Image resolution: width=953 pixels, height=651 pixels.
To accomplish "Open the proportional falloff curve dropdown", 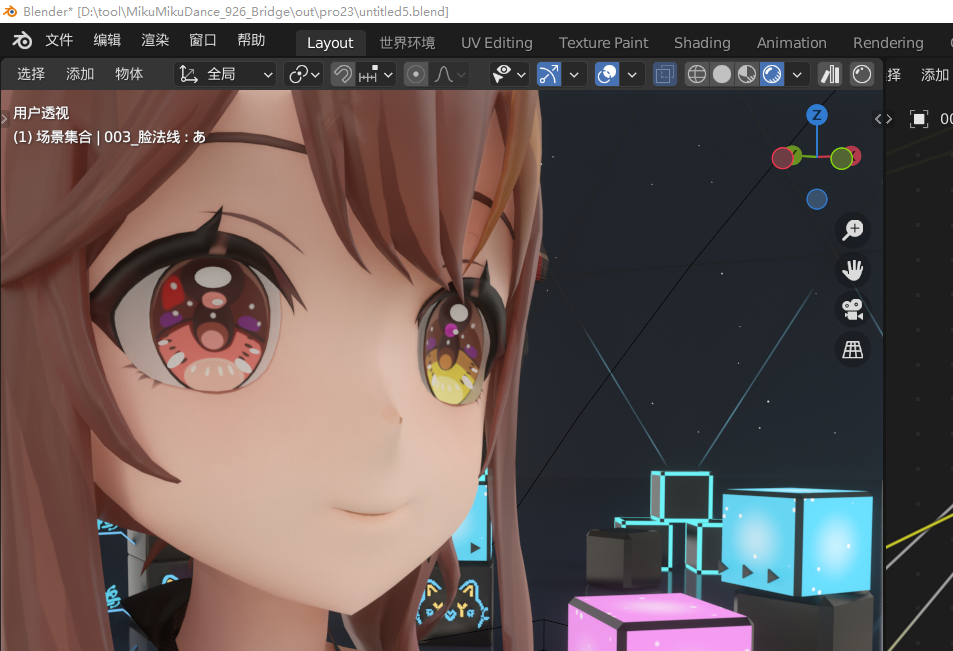I will coord(449,75).
